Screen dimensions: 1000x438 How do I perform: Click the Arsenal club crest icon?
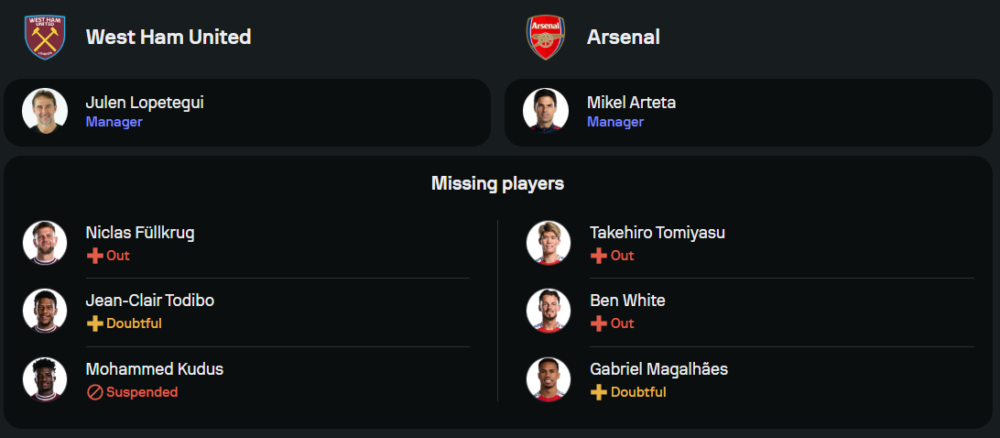pos(545,37)
